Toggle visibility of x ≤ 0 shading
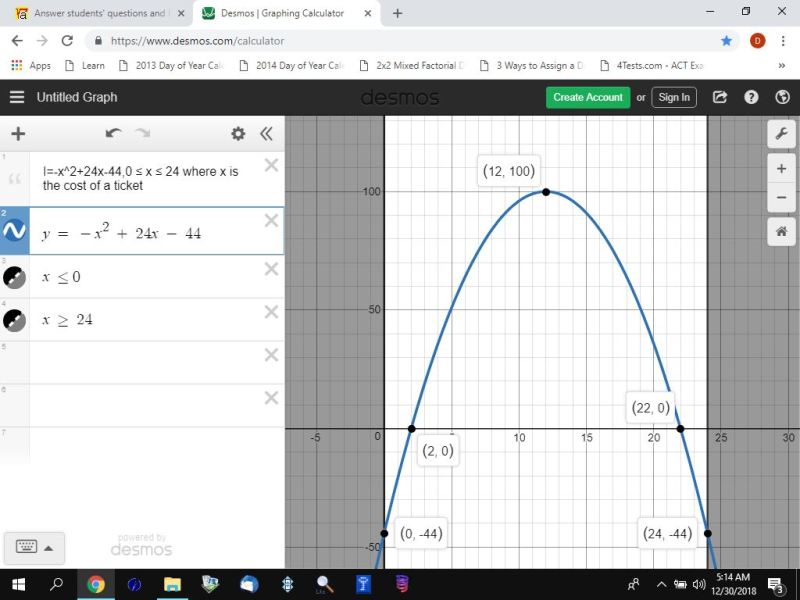Image resolution: width=800 pixels, height=600 pixels. (x=14, y=278)
